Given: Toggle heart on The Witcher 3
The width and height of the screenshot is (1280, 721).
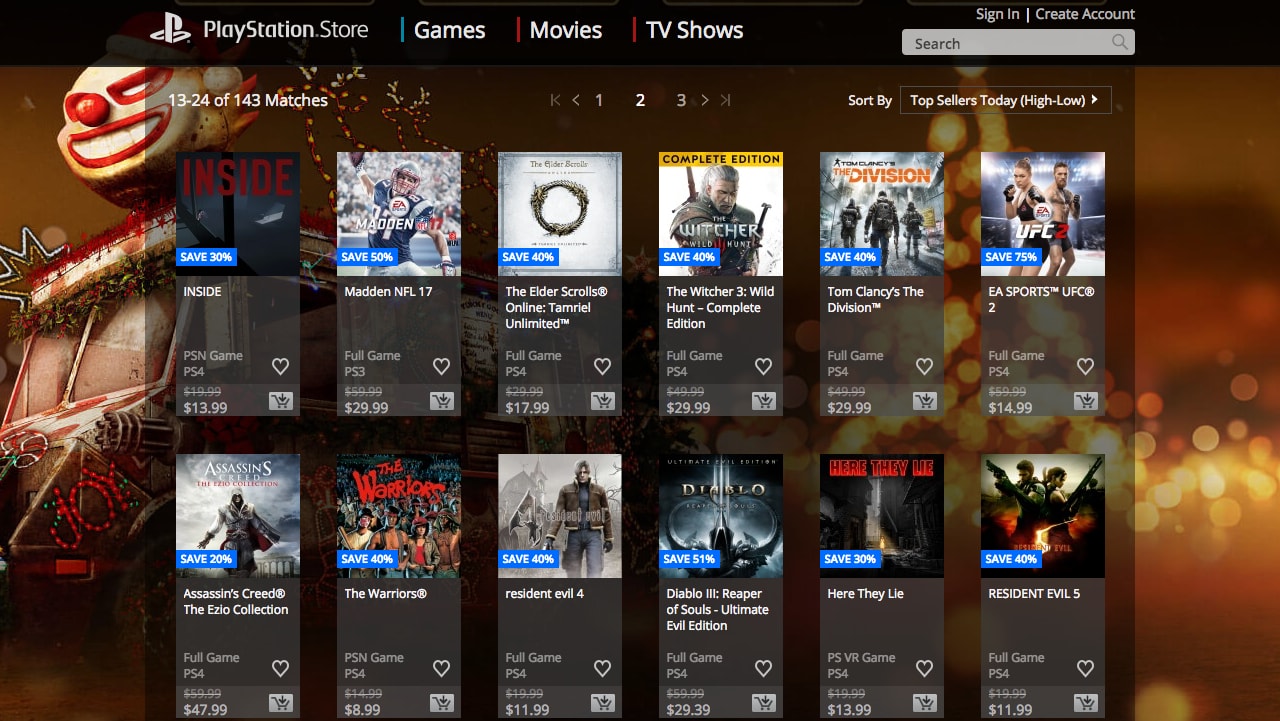Looking at the screenshot, I should pos(763,366).
